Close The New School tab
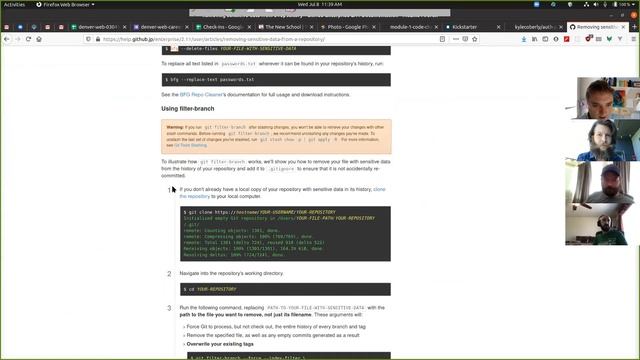This screenshot has width=640, height=360. 312,27
